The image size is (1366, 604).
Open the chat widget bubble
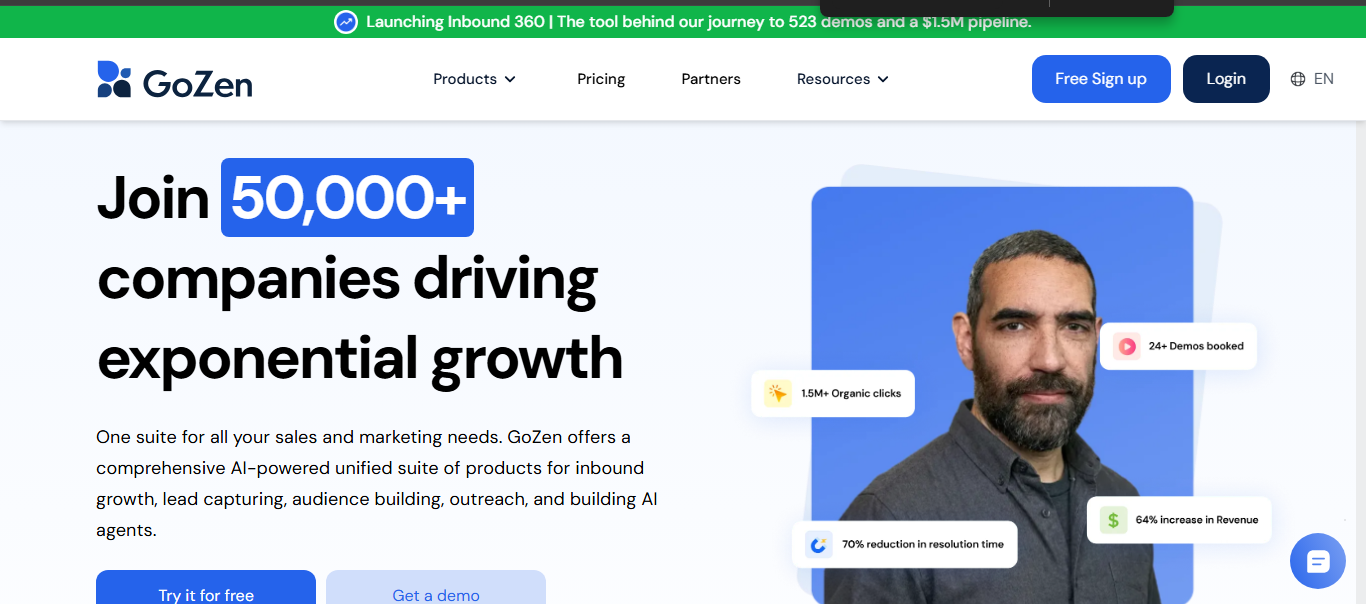(1318, 561)
